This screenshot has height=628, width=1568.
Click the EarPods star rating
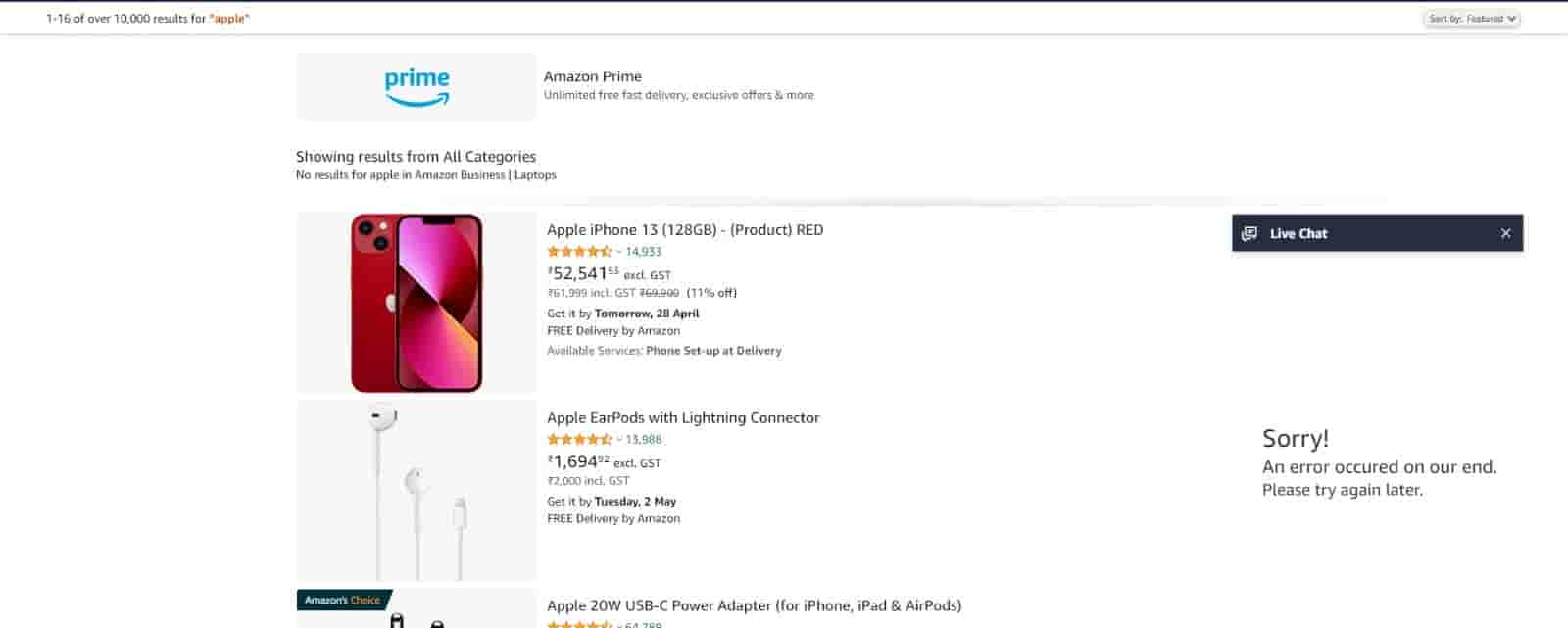tap(578, 440)
